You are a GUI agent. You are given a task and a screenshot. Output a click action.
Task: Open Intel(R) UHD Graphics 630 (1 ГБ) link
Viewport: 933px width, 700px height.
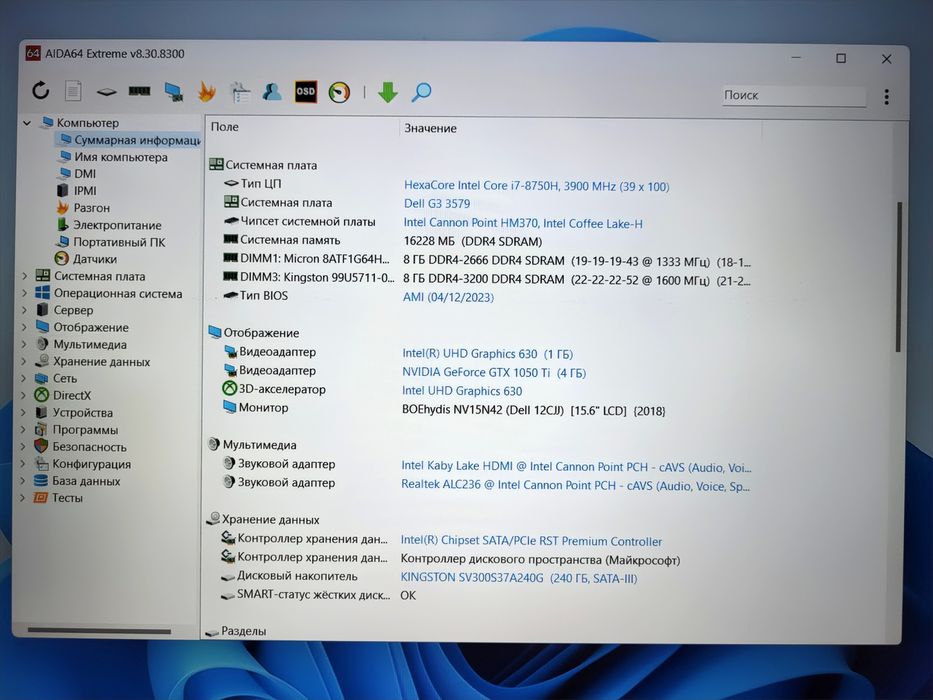pyautogui.click(x=487, y=354)
